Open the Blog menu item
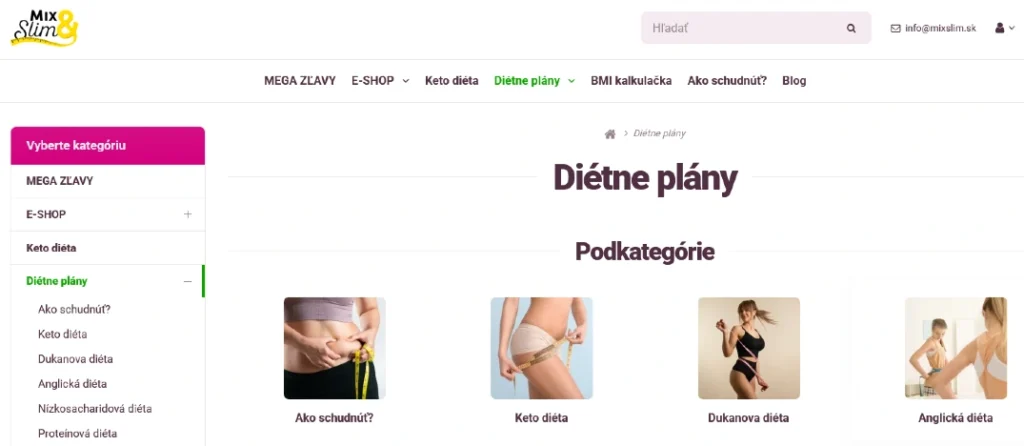 pyautogui.click(x=794, y=81)
